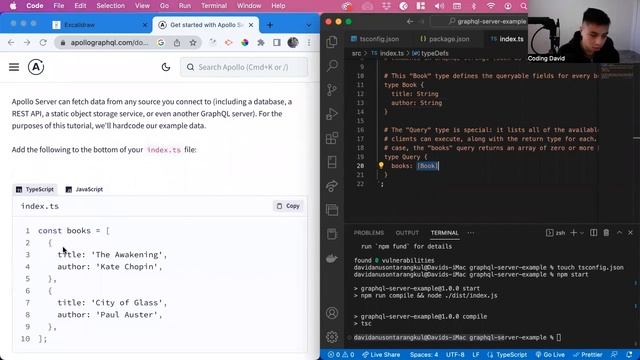Open the Source Control view

(x=332, y=90)
